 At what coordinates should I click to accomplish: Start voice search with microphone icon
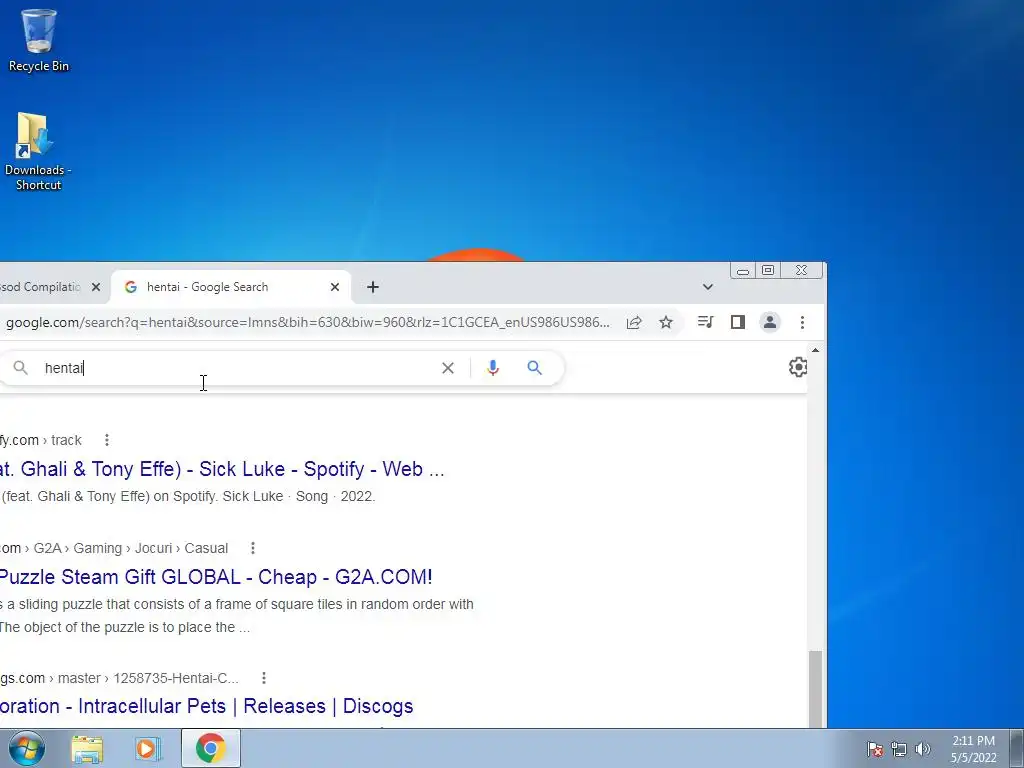[x=493, y=368]
